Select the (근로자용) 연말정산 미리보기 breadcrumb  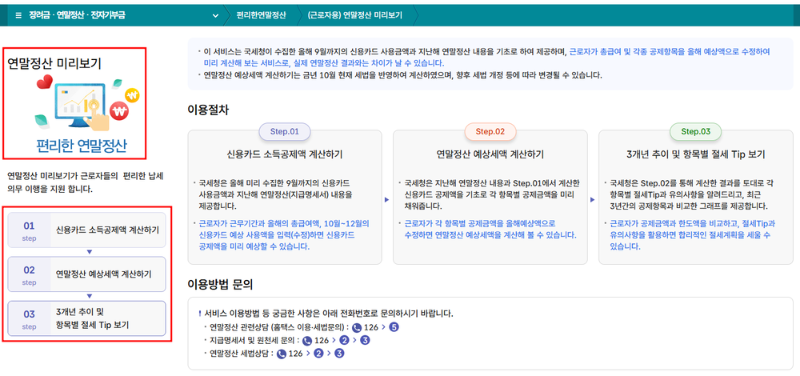(355, 15)
